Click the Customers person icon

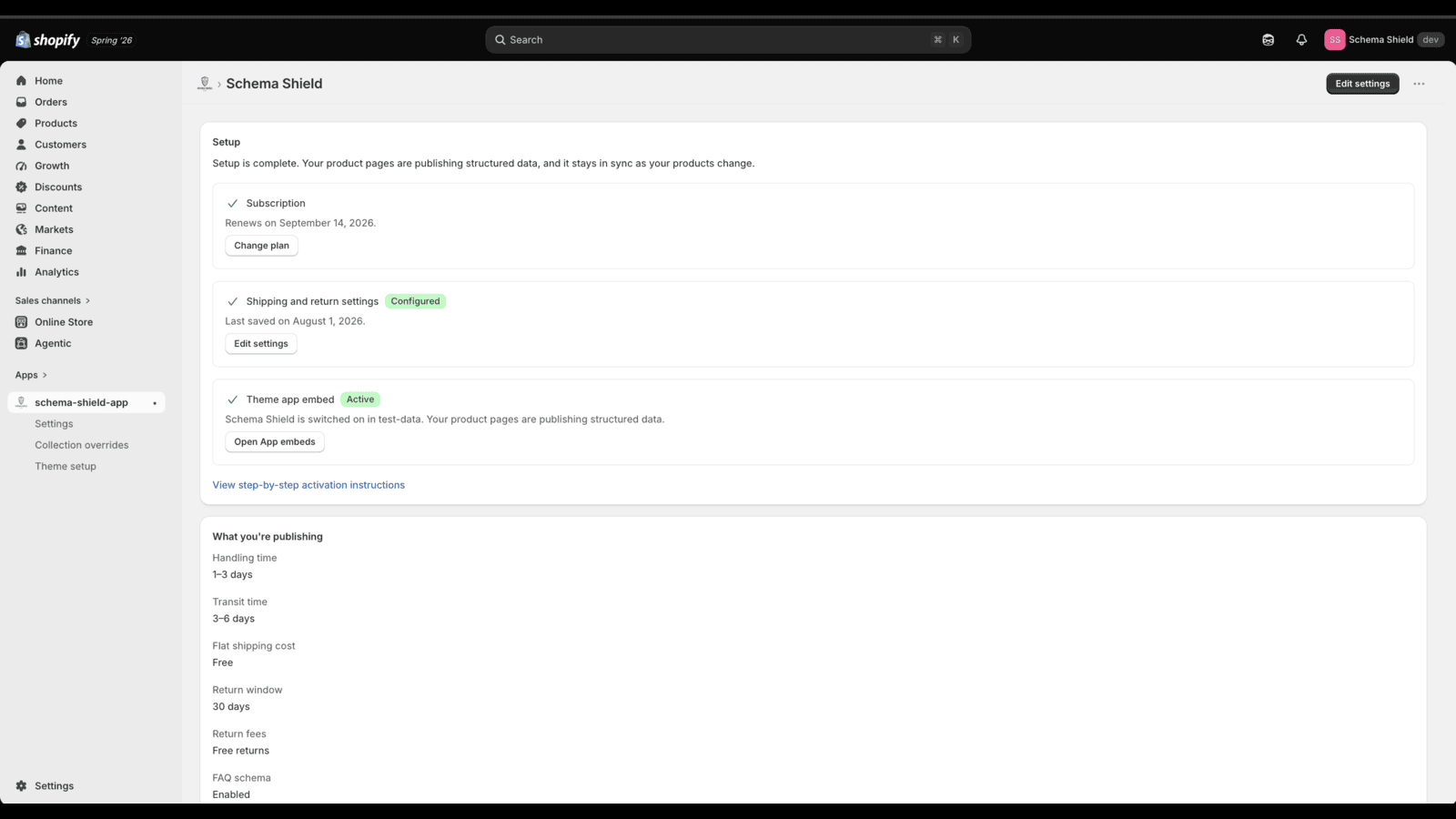coord(21,145)
